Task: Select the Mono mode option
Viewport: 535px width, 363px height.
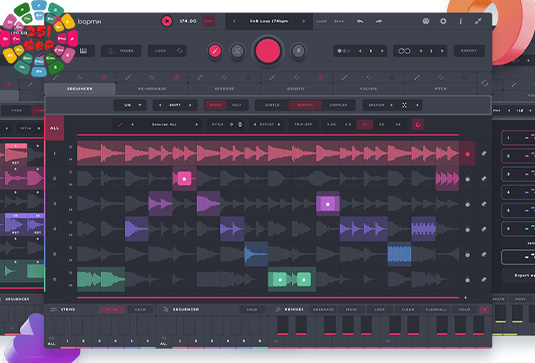Action: point(215,105)
